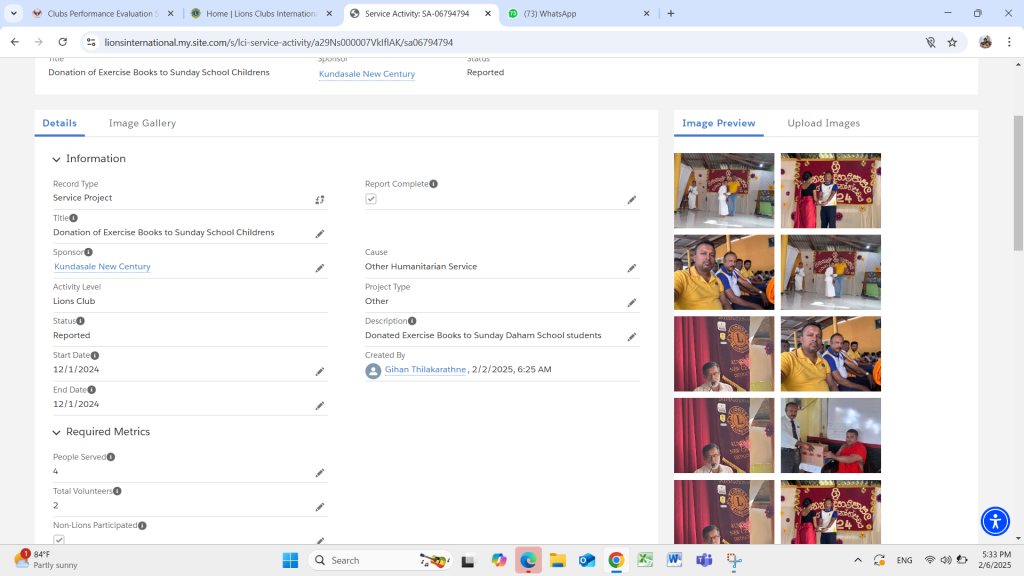Click info icon next to Description label
The width and height of the screenshot is (1024, 576).
[x=412, y=321]
